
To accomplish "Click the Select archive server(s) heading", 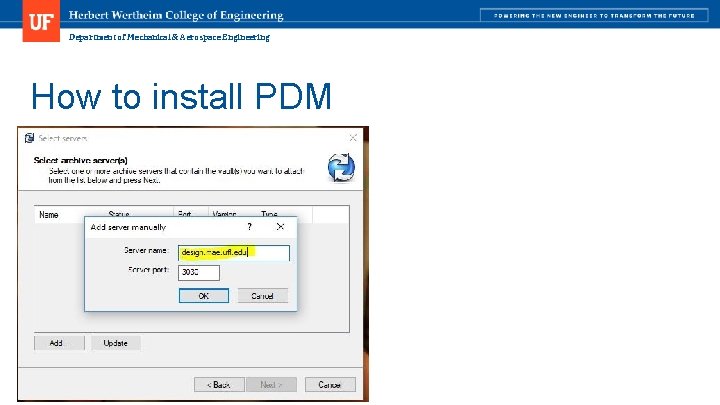I will click(80, 160).
